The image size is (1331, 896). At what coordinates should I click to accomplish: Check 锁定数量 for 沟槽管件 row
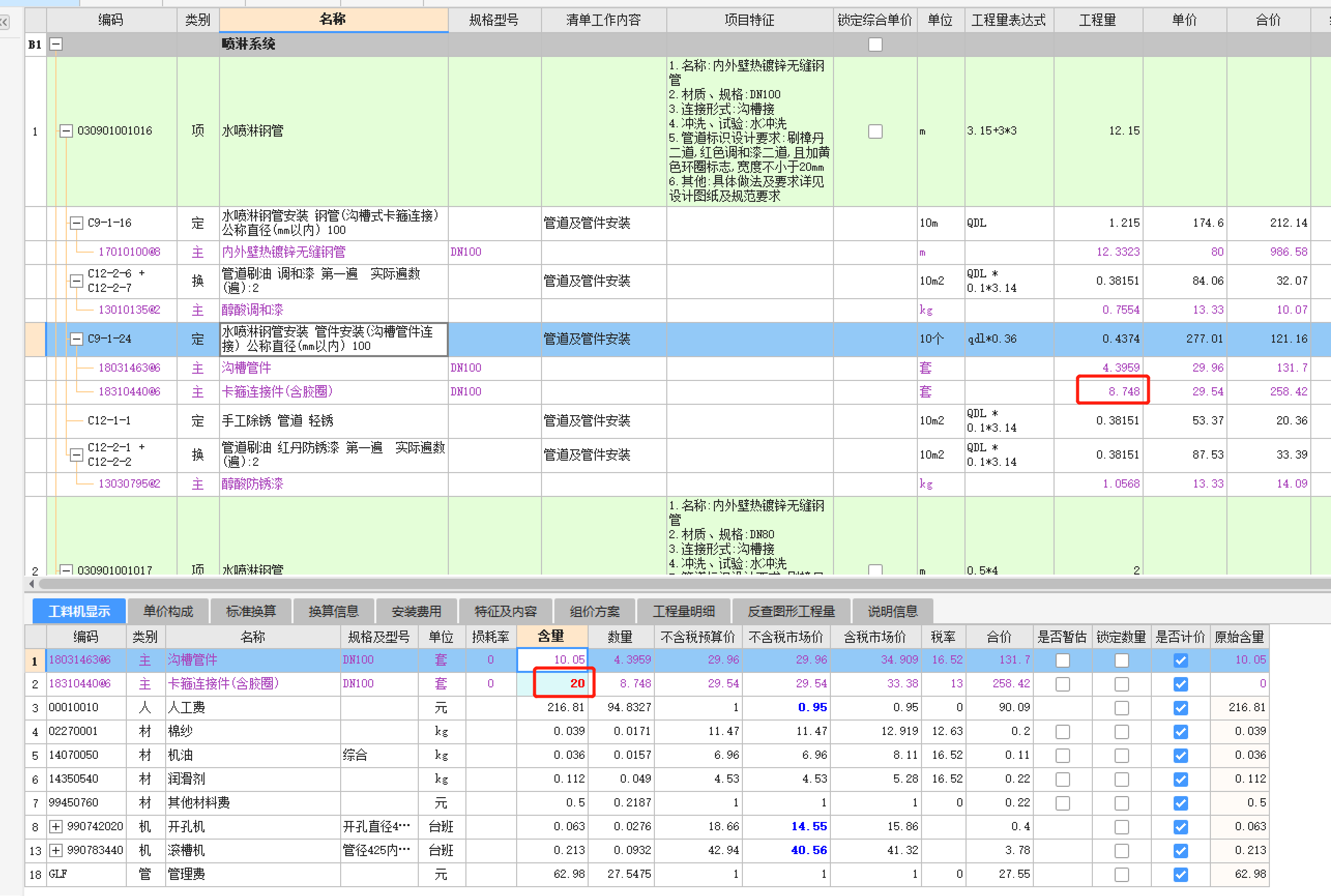pos(1122,660)
